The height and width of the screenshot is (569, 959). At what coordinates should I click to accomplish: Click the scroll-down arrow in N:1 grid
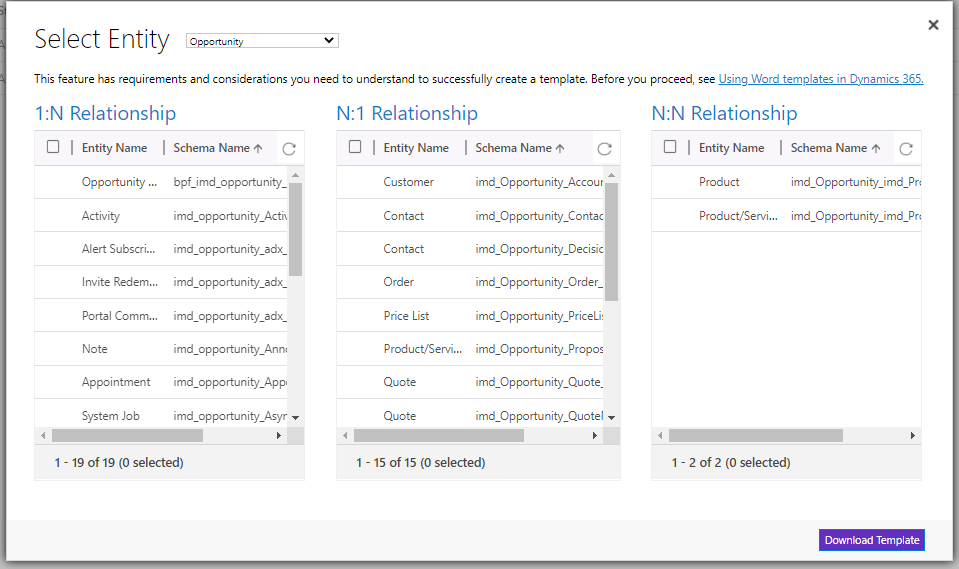point(611,418)
